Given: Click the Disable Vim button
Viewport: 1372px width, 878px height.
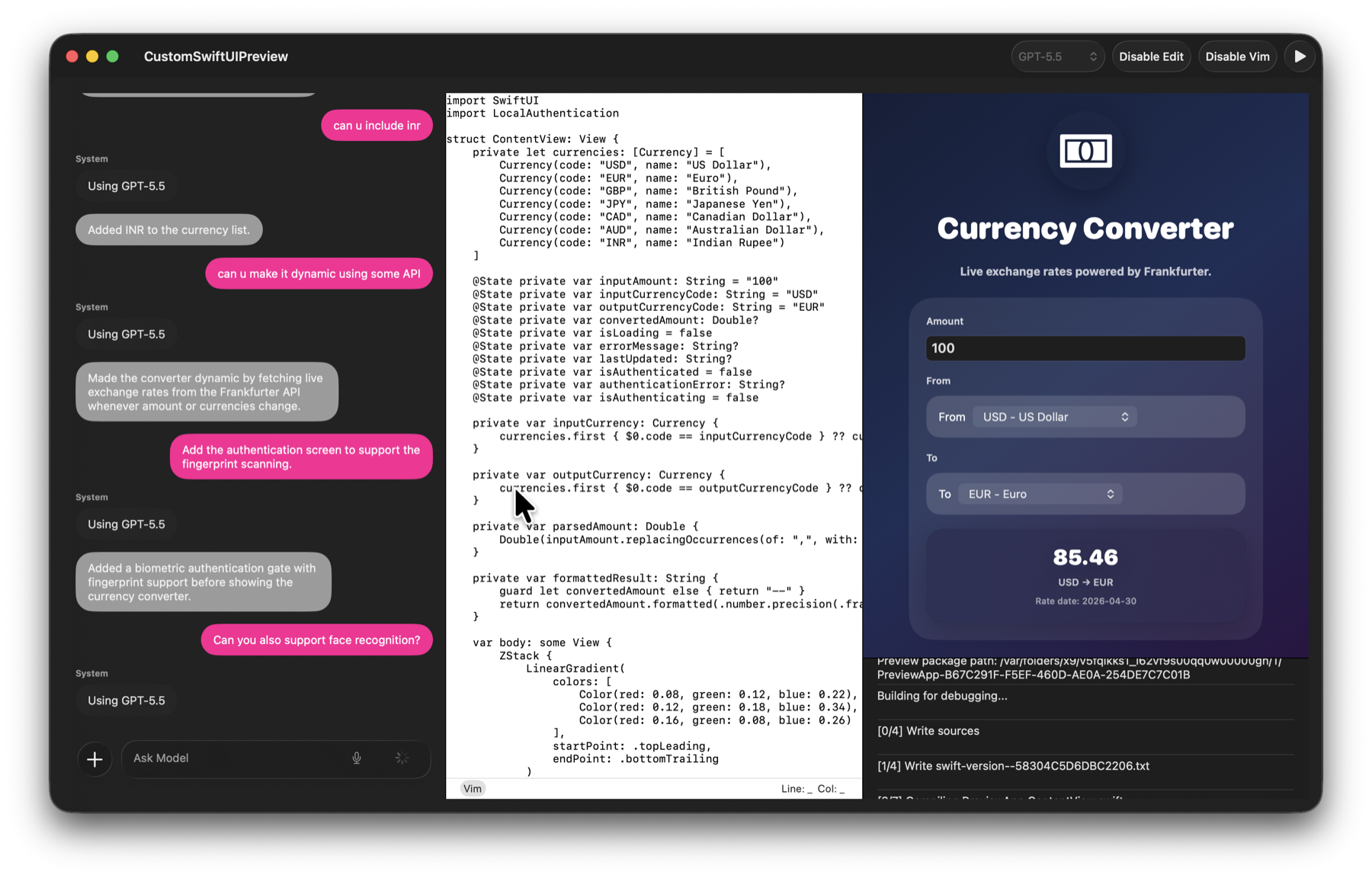Looking at the screenshot, I should (1237, 56).
